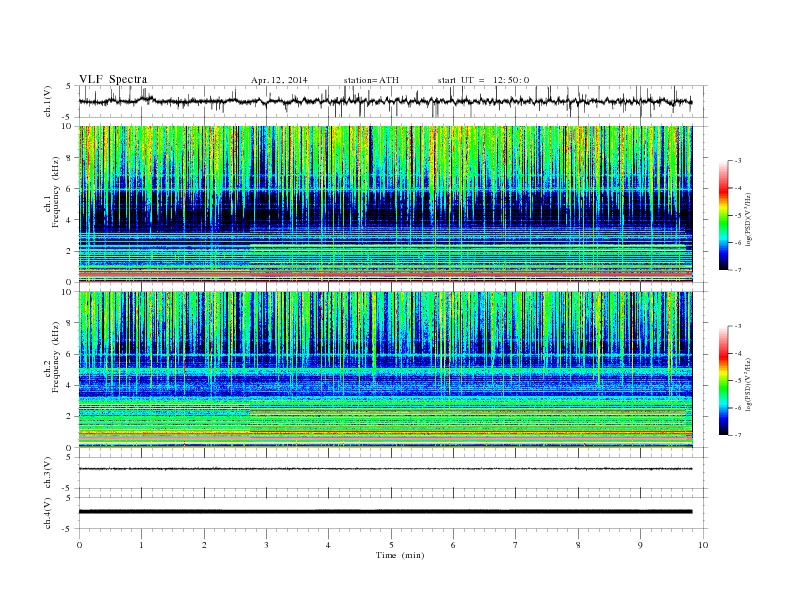
Task: Click the ch.2 spectrogram color bar
Action: point(723,380)
